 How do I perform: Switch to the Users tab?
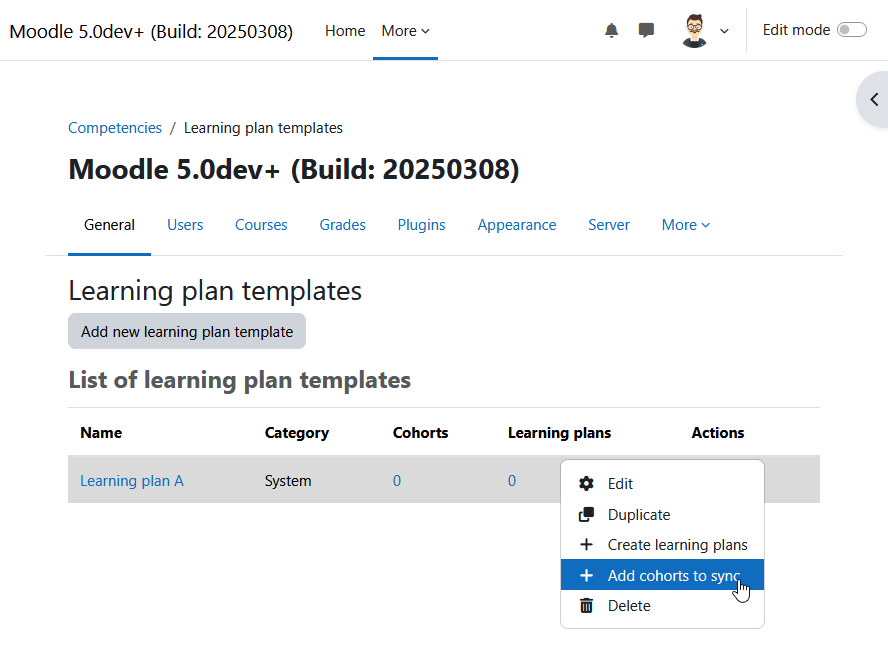pyautogui.click(x=185, y=225)
